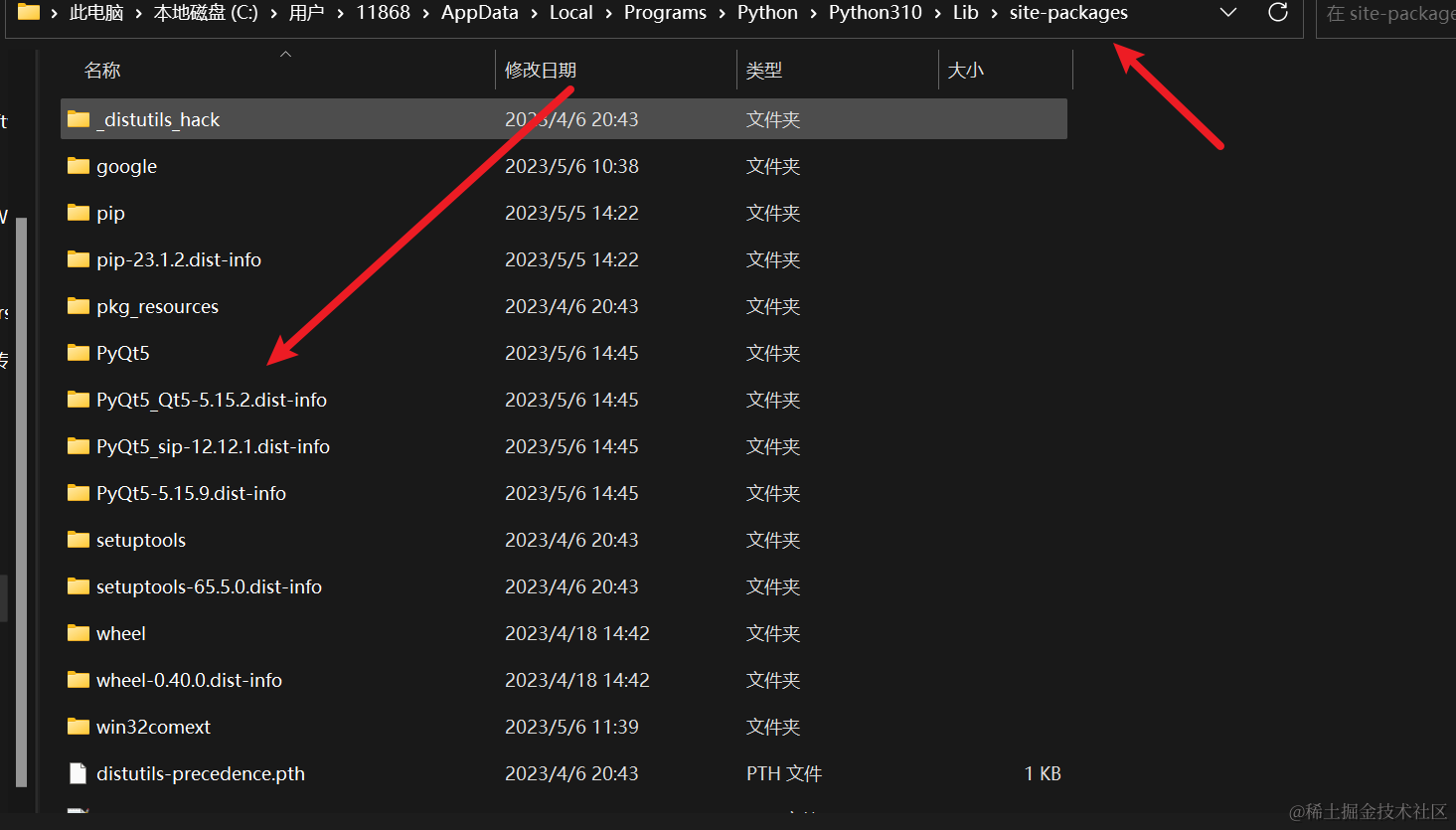This screenshot has height=830, width=1456.
Task: Go to Python310 breadcrumb segment
Action: tap(876, 13)
